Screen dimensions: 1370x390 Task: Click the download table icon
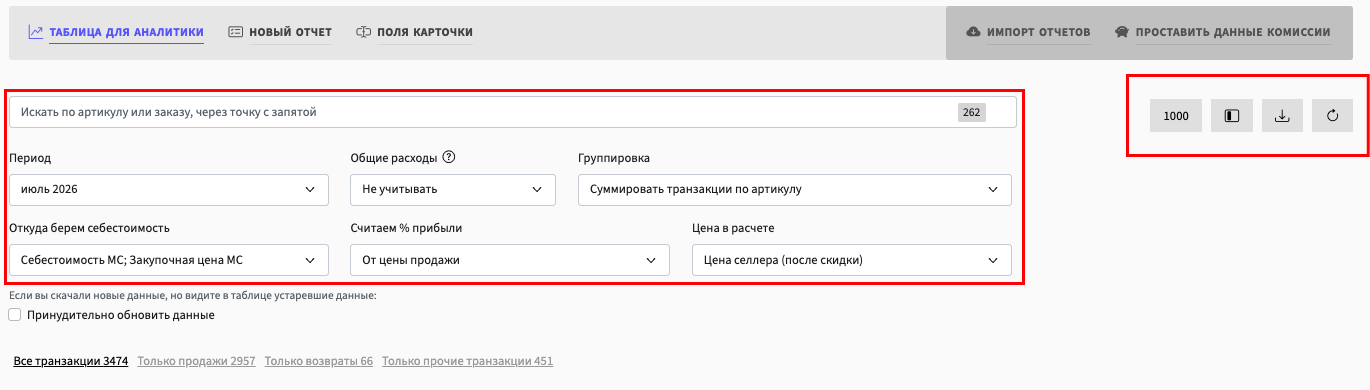(1282, 116)
